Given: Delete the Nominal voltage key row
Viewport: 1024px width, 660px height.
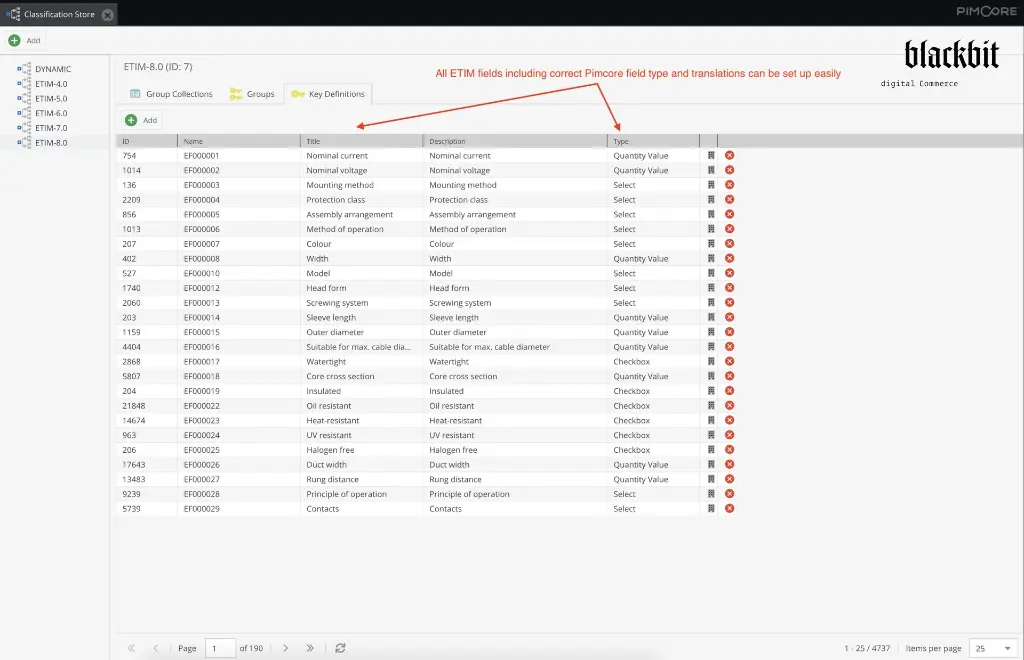Looking at the screenshot, I should click(729, 170).
